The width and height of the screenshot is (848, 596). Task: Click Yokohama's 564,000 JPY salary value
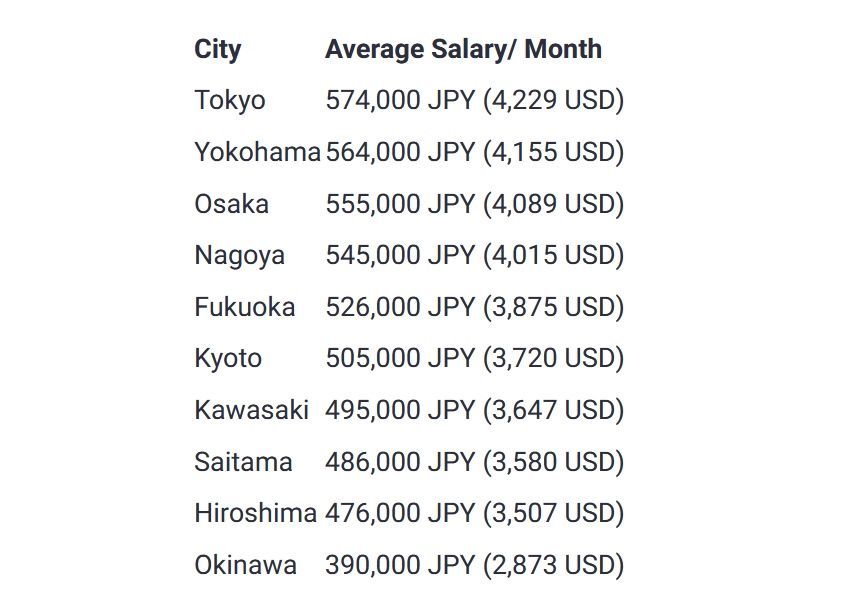(475, 152)
